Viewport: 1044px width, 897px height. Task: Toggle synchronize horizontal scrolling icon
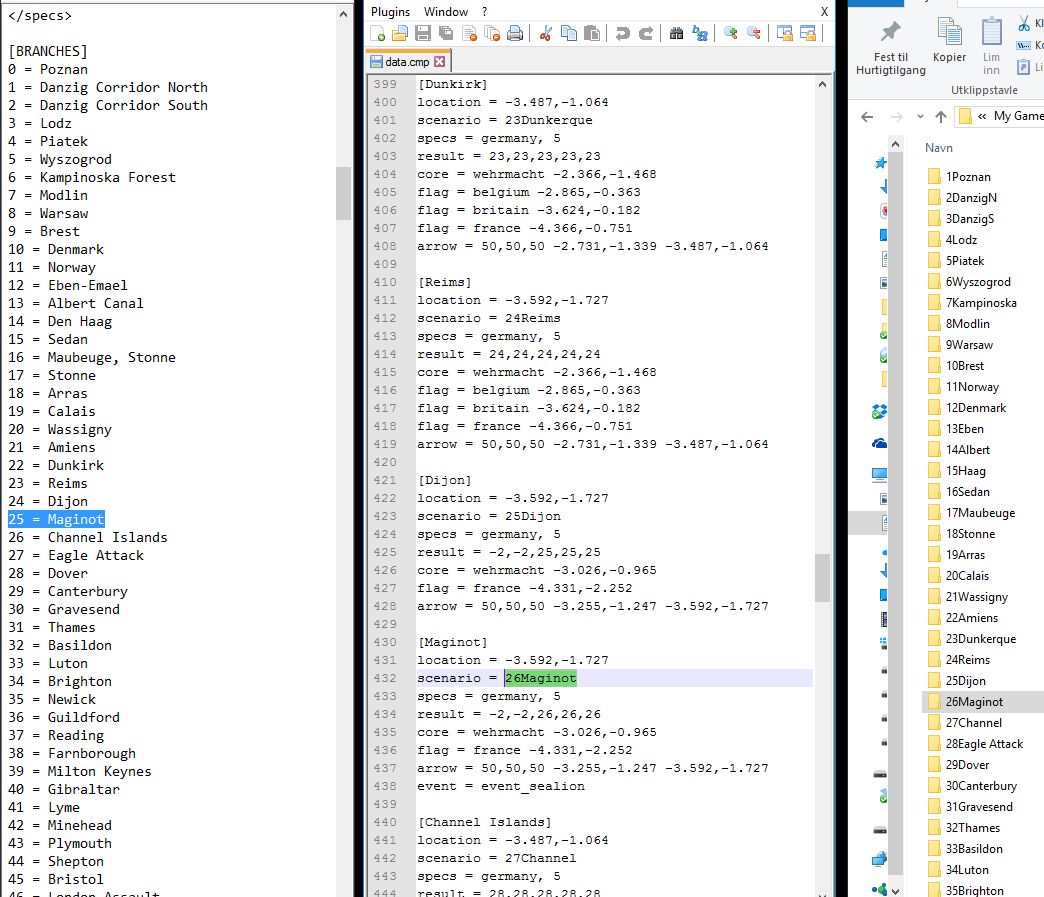[808, 33]
